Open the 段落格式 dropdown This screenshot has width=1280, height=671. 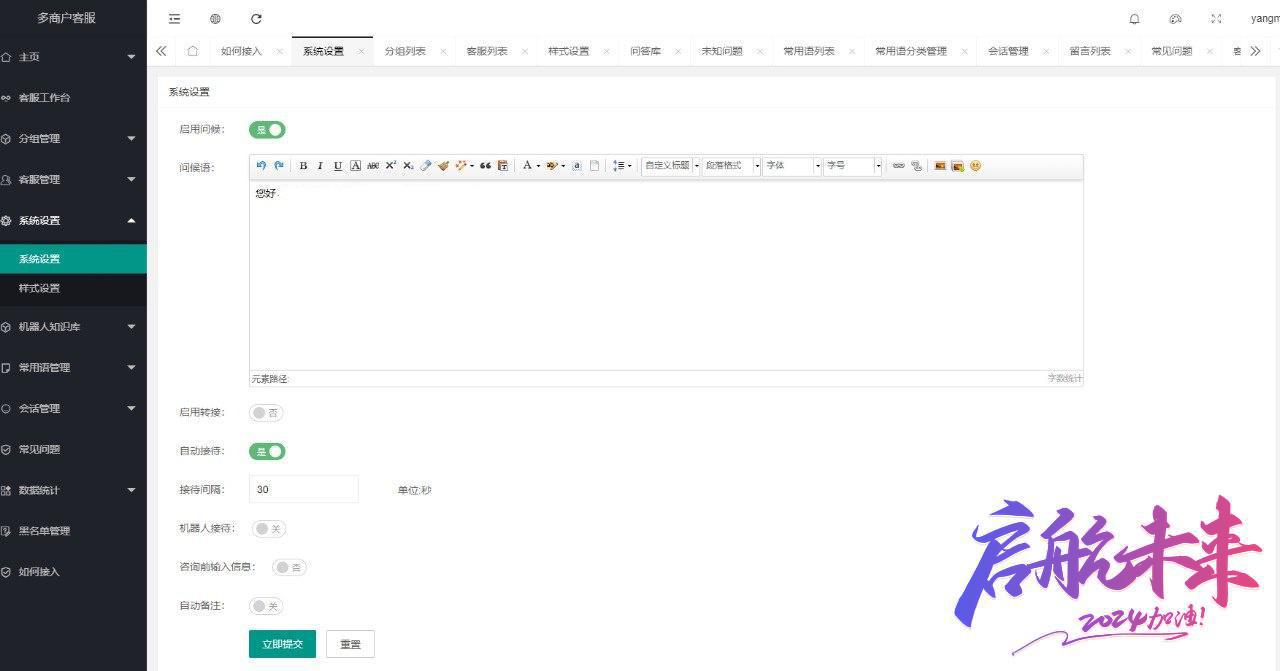point(732,166)
